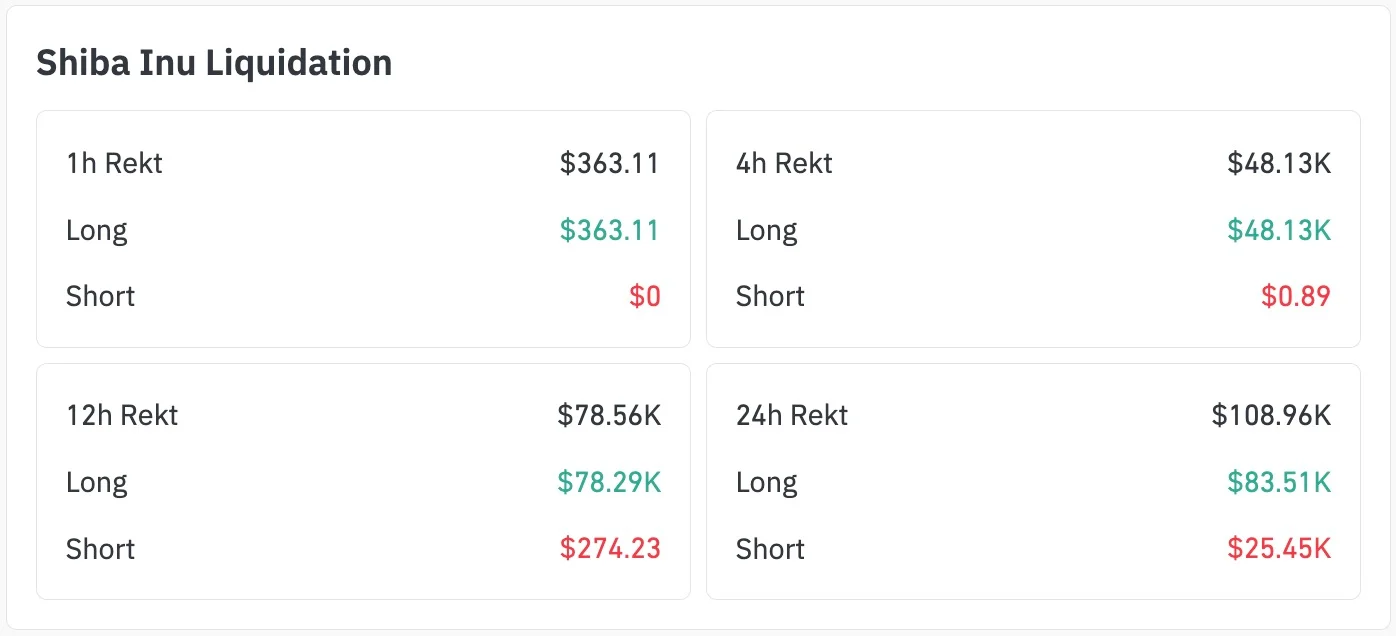The height and width of the screenshot is (636, 1396).
Task: Click the Long label in 12h card
Action: coord(97,482)
